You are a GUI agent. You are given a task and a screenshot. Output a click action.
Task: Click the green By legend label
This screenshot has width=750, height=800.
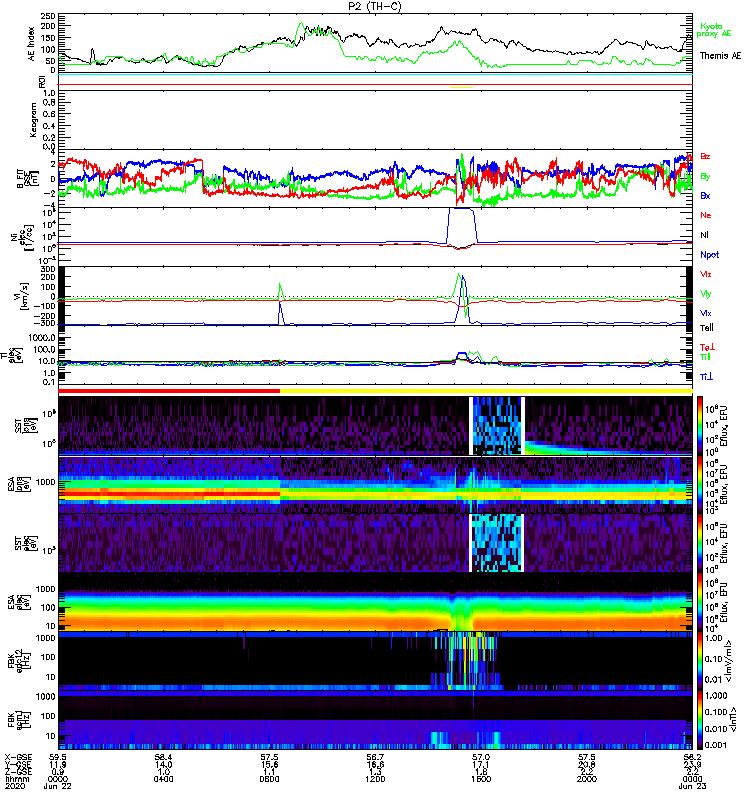point(705,177)
